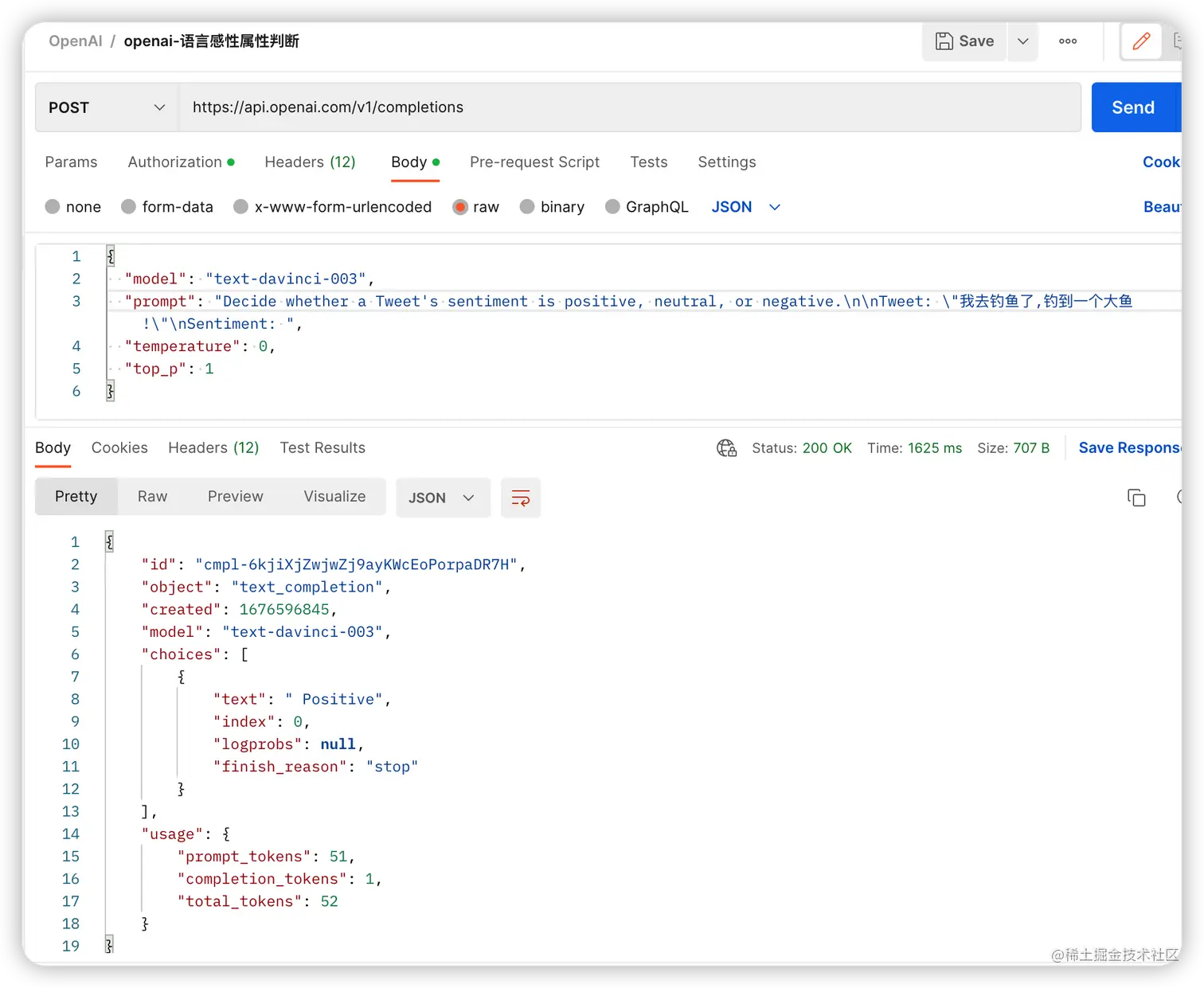Select the binary radio option
1204x988 pixels.
click(527, 207)
